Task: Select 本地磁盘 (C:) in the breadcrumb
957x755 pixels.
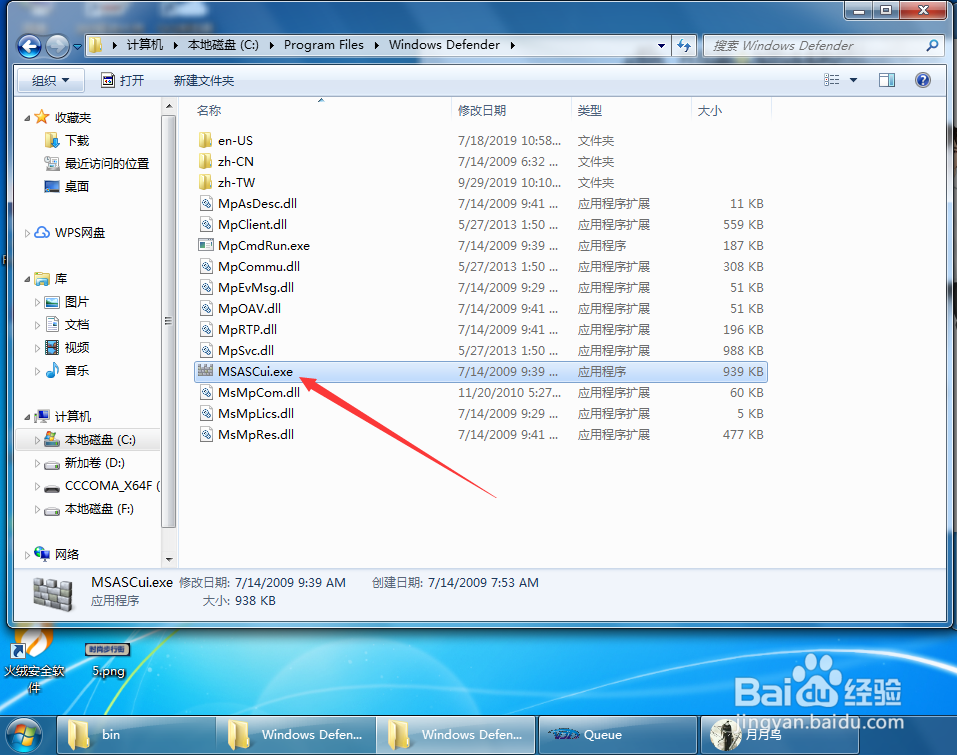Action: [223, 45]
